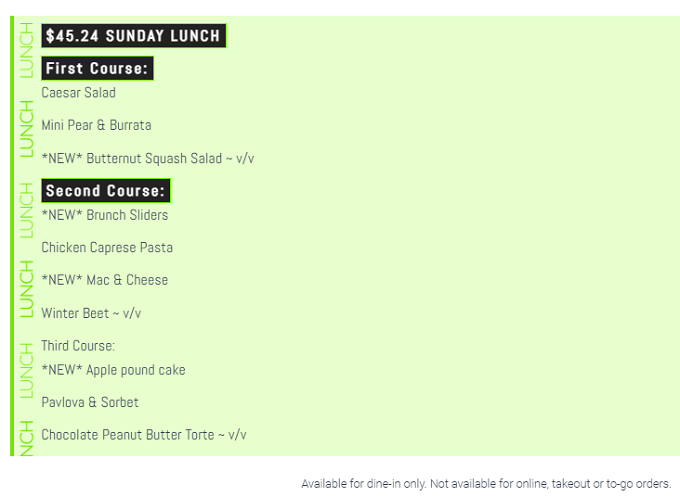Select the Apple pound cake item
The image size is (680, 497).
[x=114, y=370]
